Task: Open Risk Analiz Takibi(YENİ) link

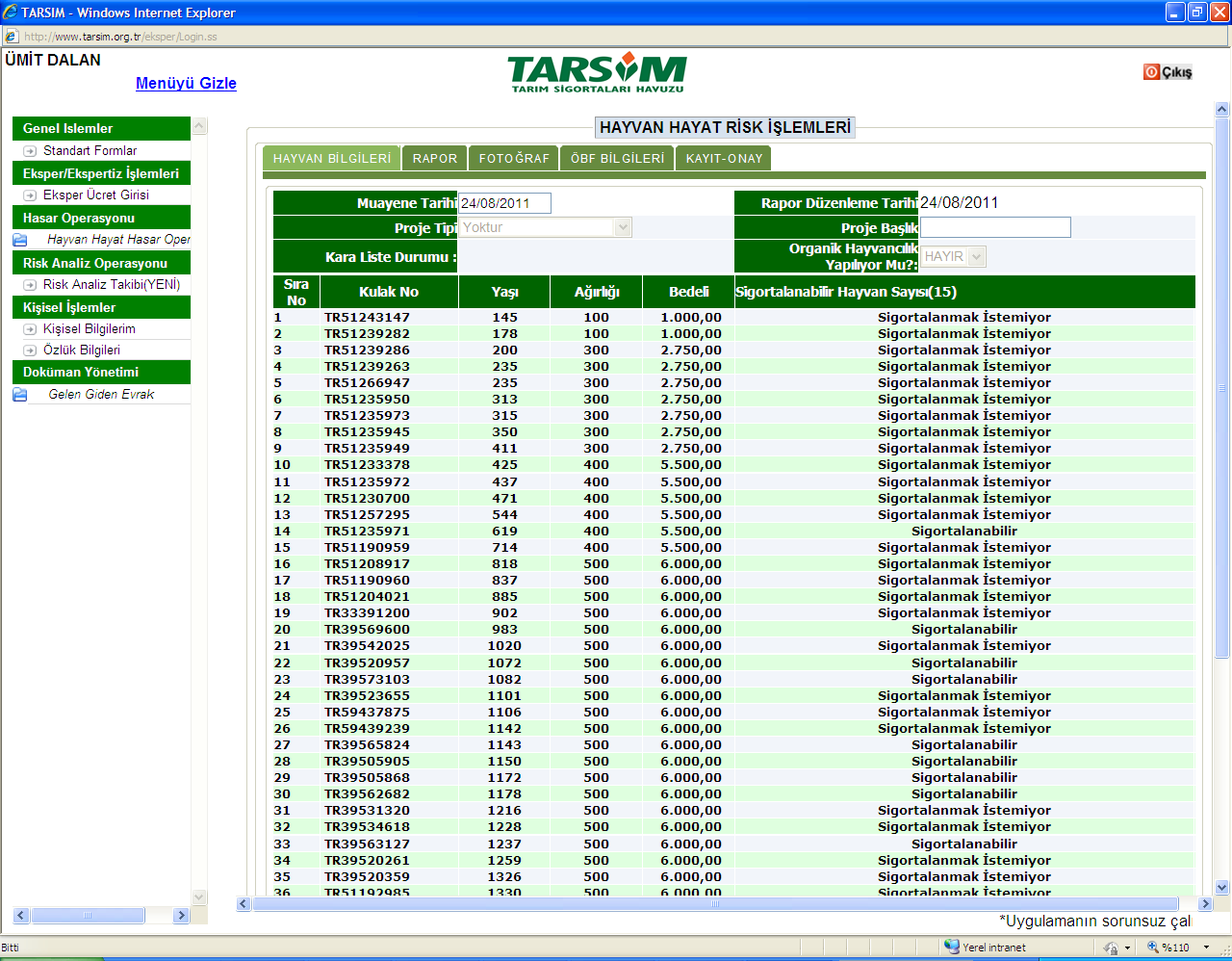Action: click(x=112, y=285)
